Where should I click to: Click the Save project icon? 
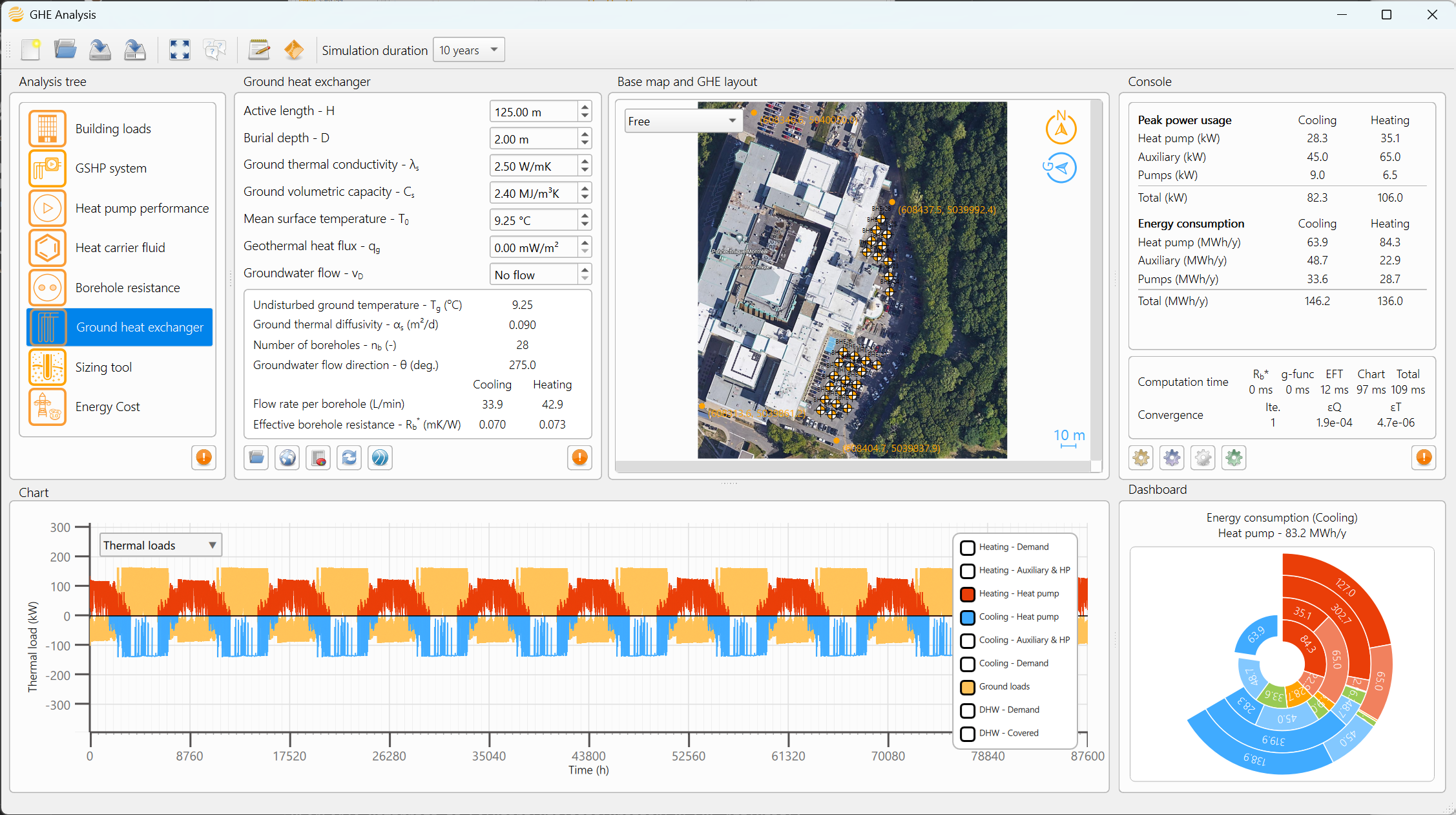(x=100, y=50)
